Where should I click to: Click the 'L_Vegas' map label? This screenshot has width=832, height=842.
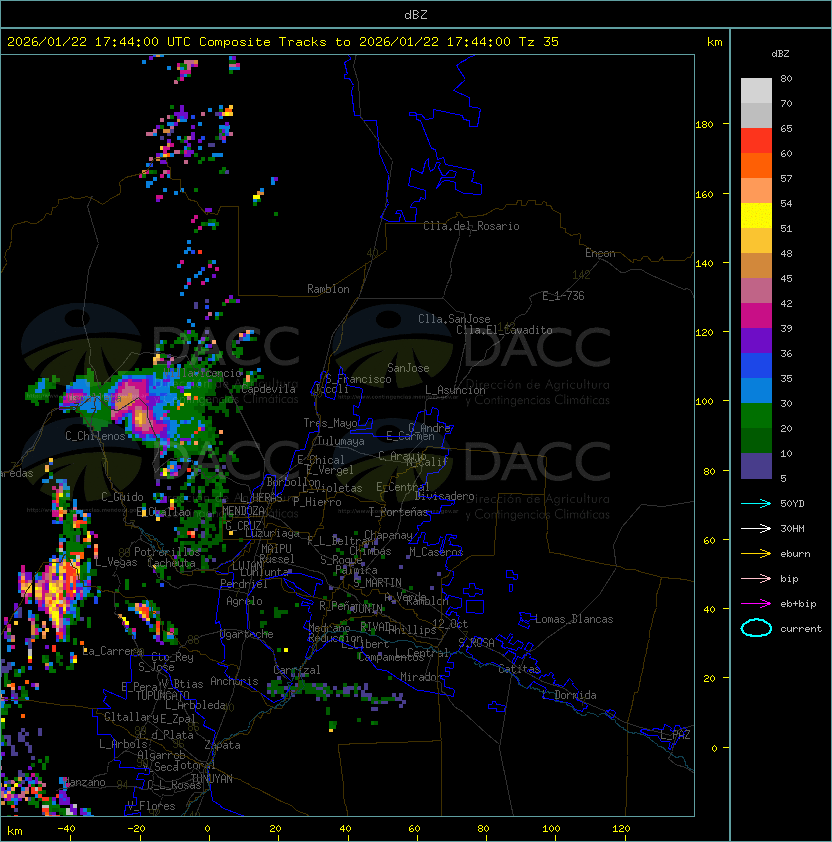coord(116,562)
